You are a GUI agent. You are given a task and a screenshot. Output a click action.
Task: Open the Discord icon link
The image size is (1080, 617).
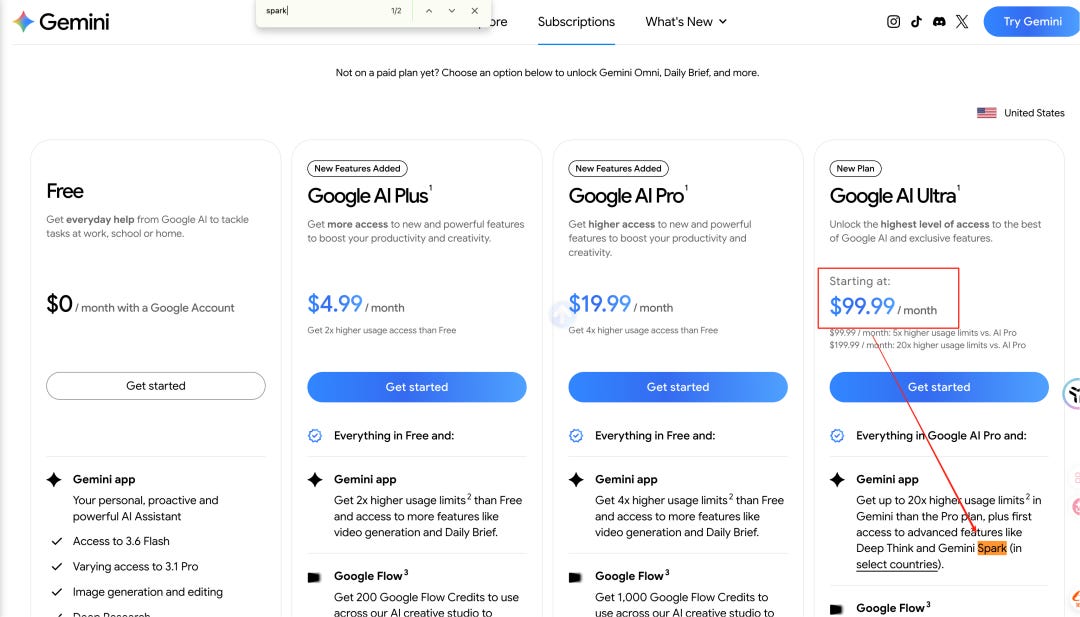point(939,21)
